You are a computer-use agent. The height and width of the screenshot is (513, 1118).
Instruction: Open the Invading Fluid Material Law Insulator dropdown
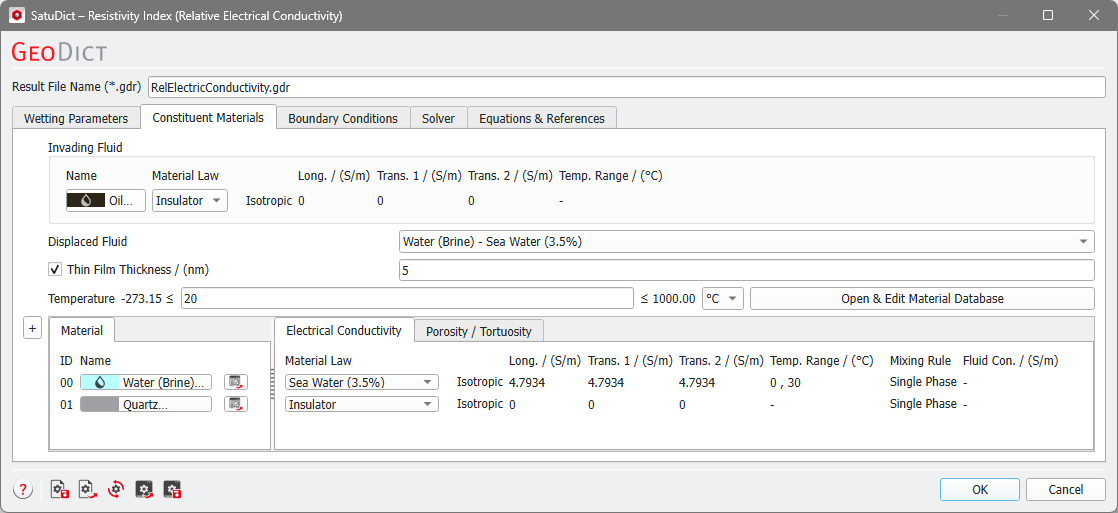[x=190, y=200]
